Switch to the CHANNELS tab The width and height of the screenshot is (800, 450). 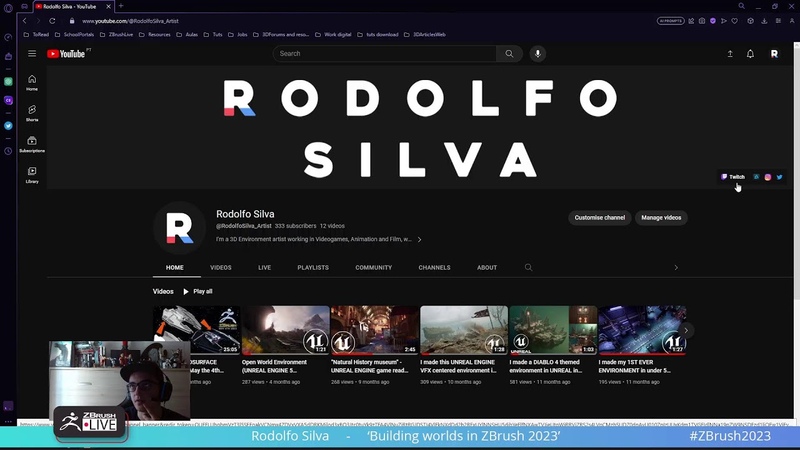click(434, 267)
